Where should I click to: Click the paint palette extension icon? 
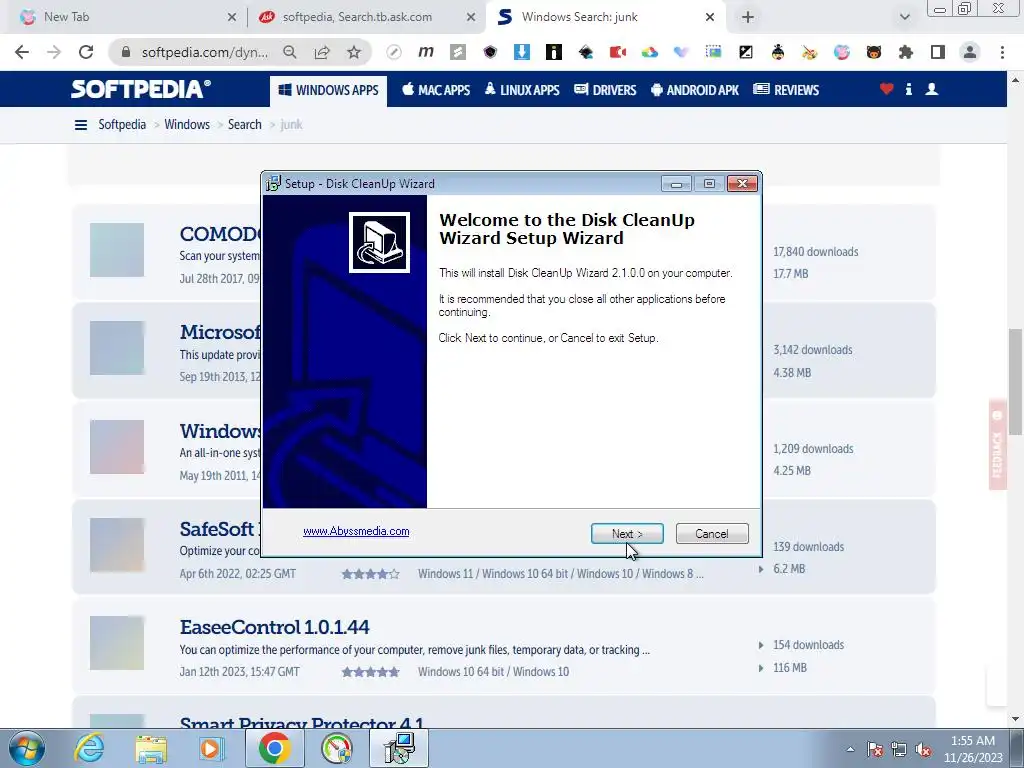810,52
